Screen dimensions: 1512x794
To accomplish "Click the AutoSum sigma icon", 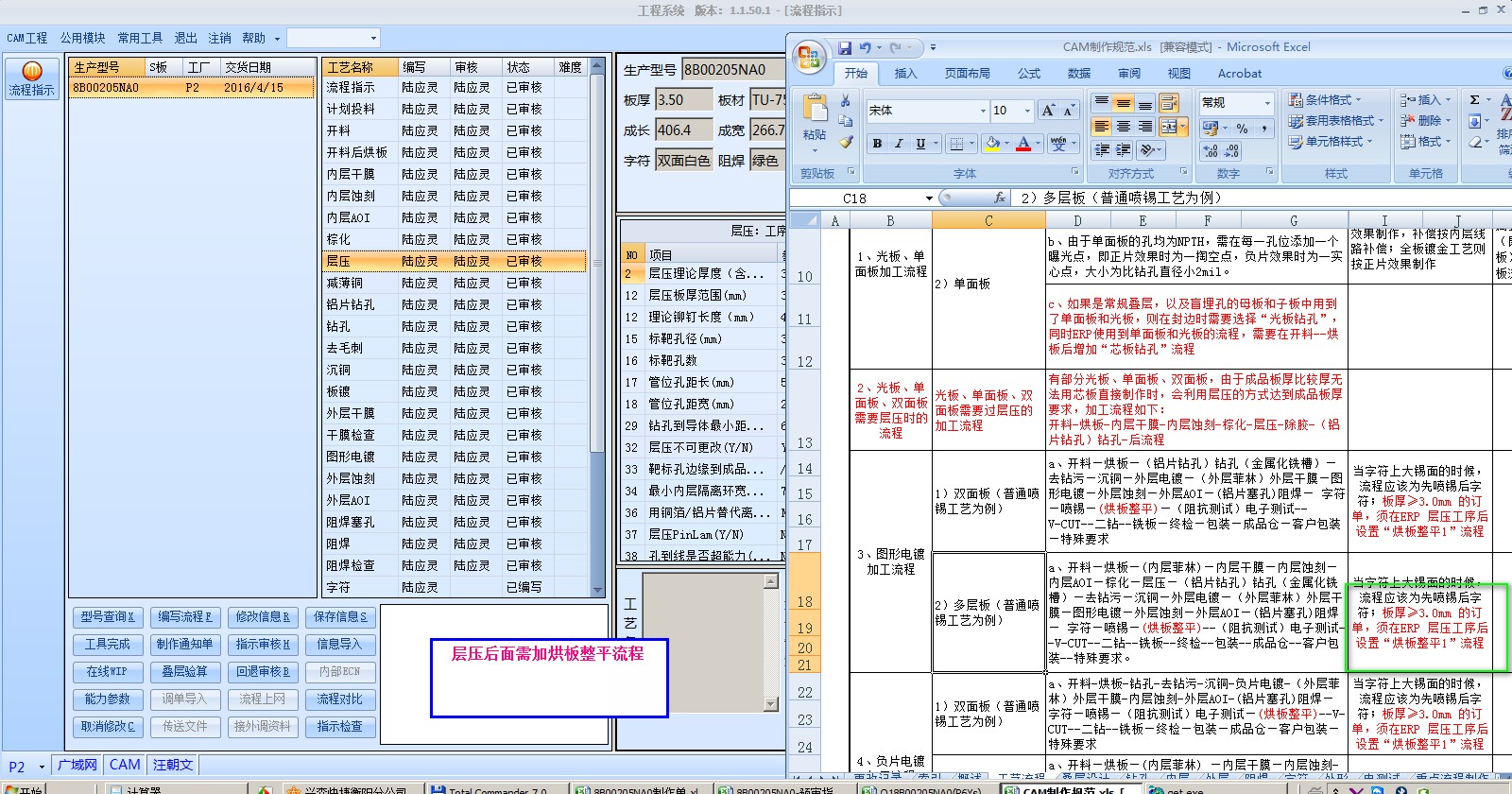I will [1474, 99].
